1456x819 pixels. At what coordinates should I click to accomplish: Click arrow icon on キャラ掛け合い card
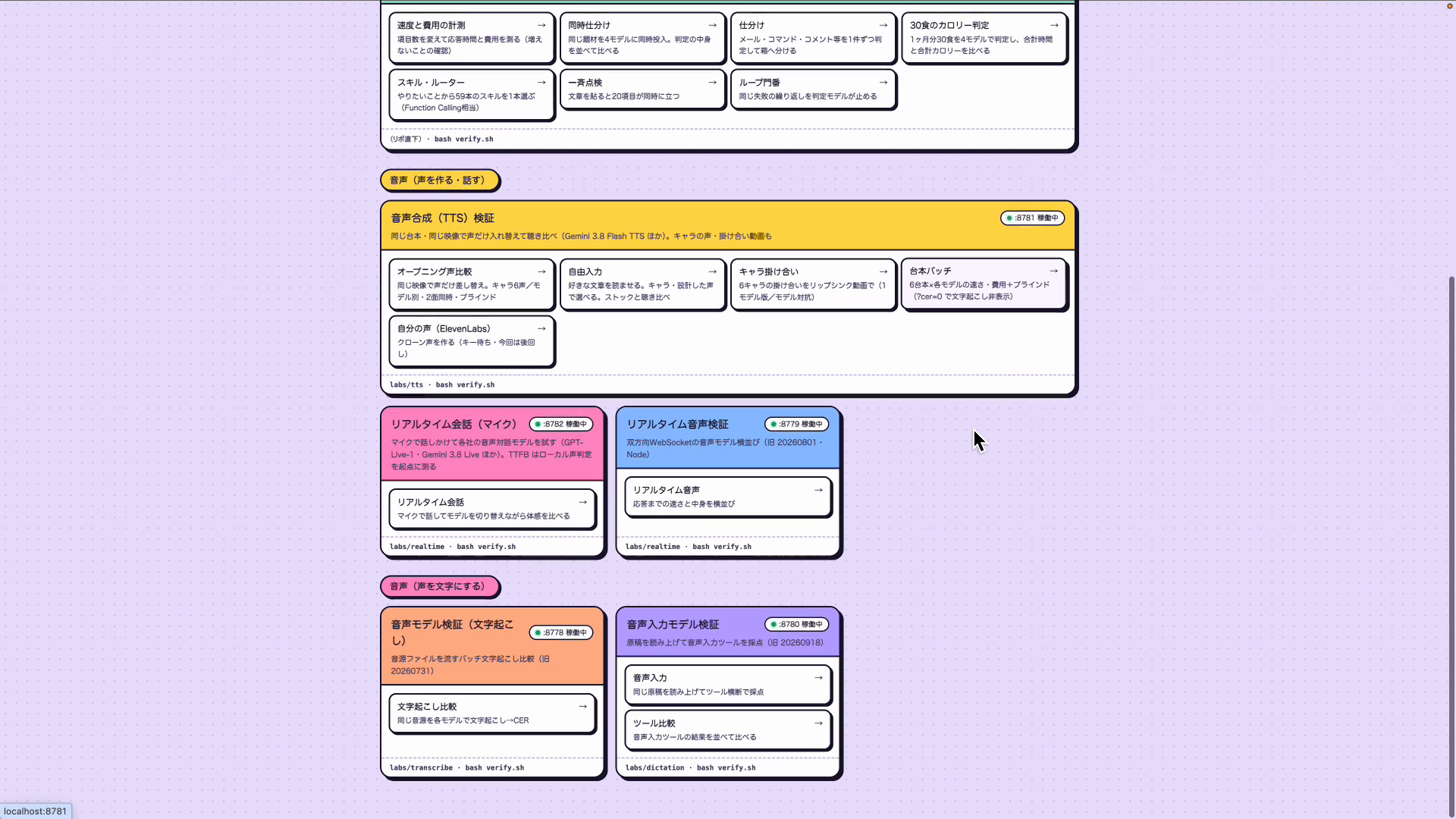point(883,271)
